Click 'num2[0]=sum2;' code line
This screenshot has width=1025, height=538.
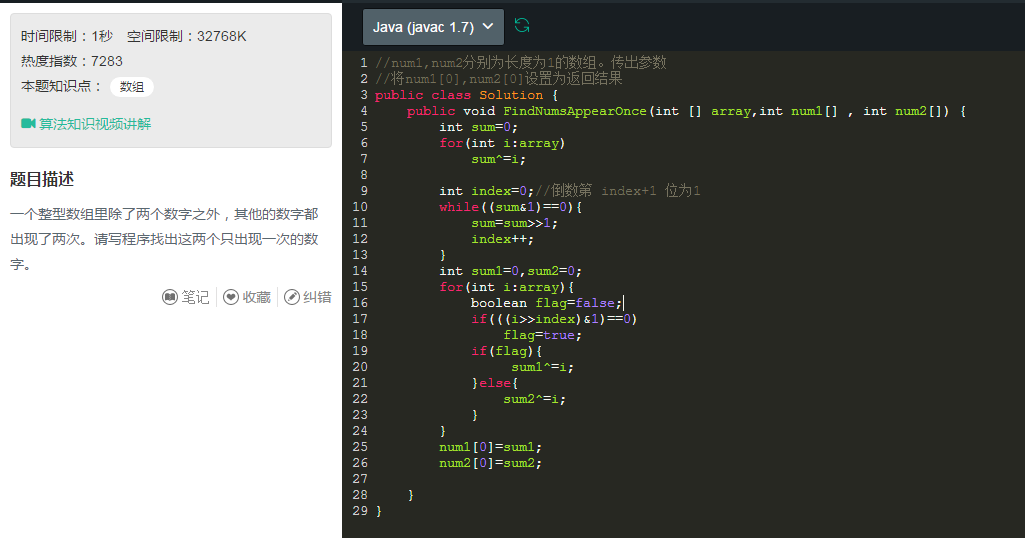coord(490,463)
